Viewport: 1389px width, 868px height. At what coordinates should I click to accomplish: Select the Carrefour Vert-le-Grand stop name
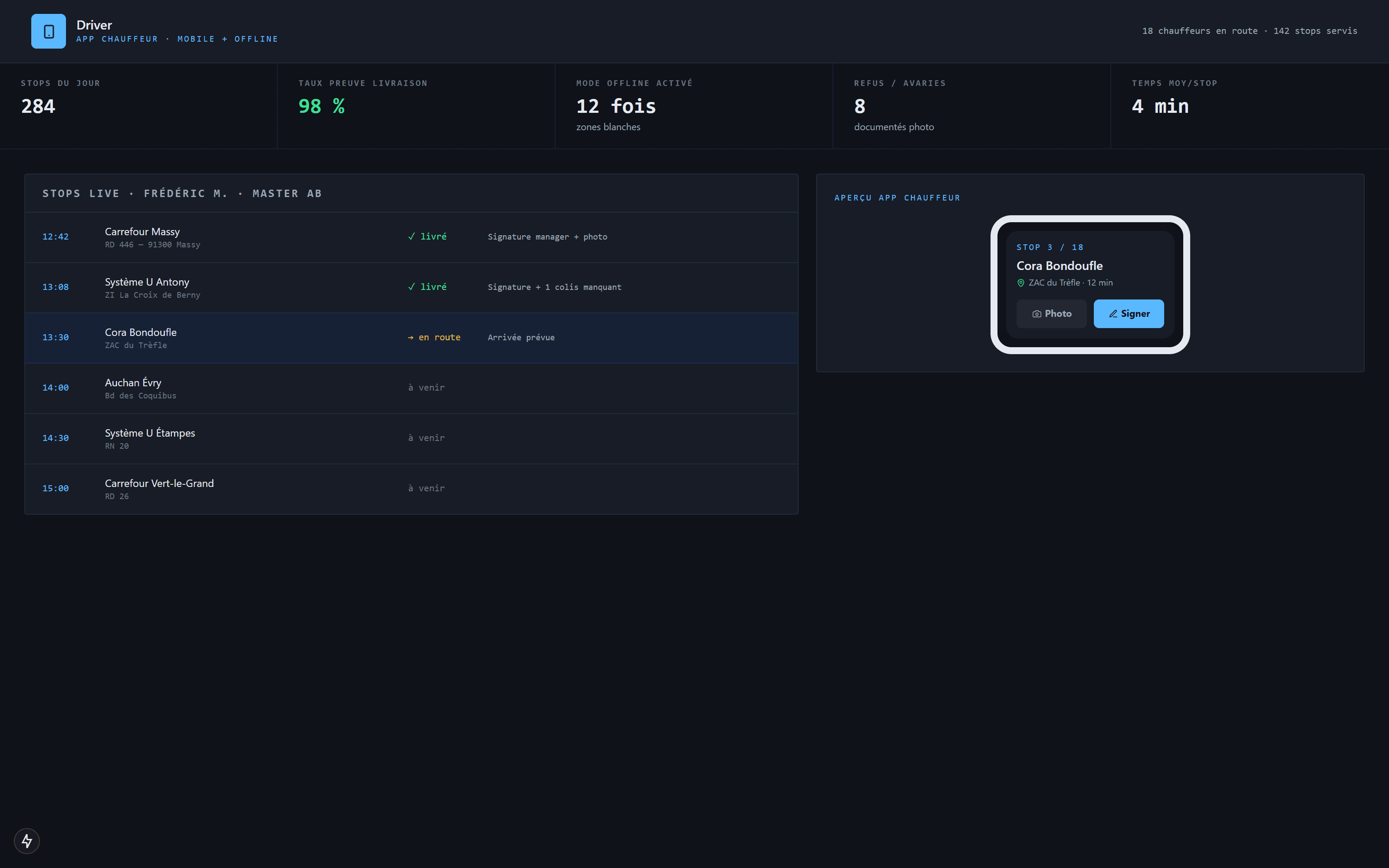point(160,483)
